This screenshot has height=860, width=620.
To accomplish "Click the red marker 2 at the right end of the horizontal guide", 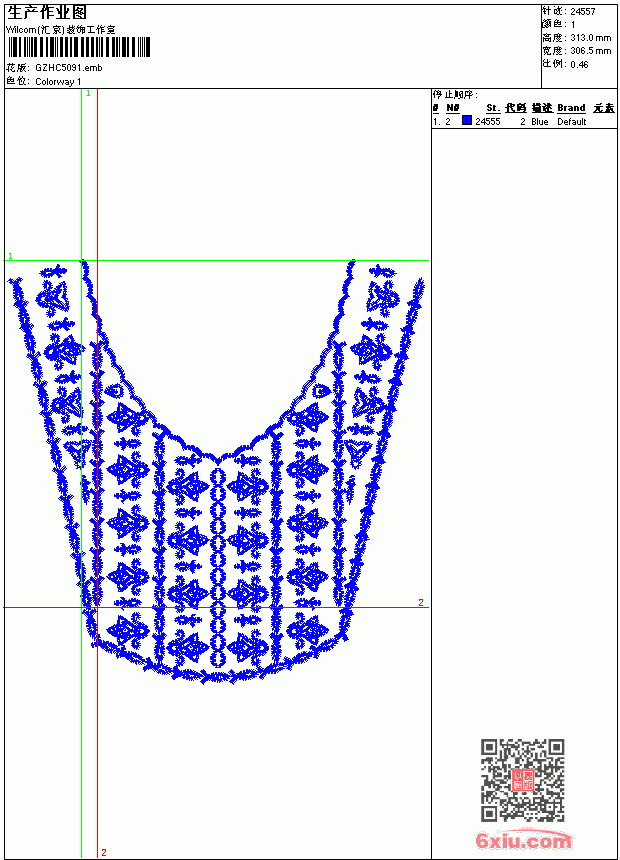I will [x=421, y=602].
